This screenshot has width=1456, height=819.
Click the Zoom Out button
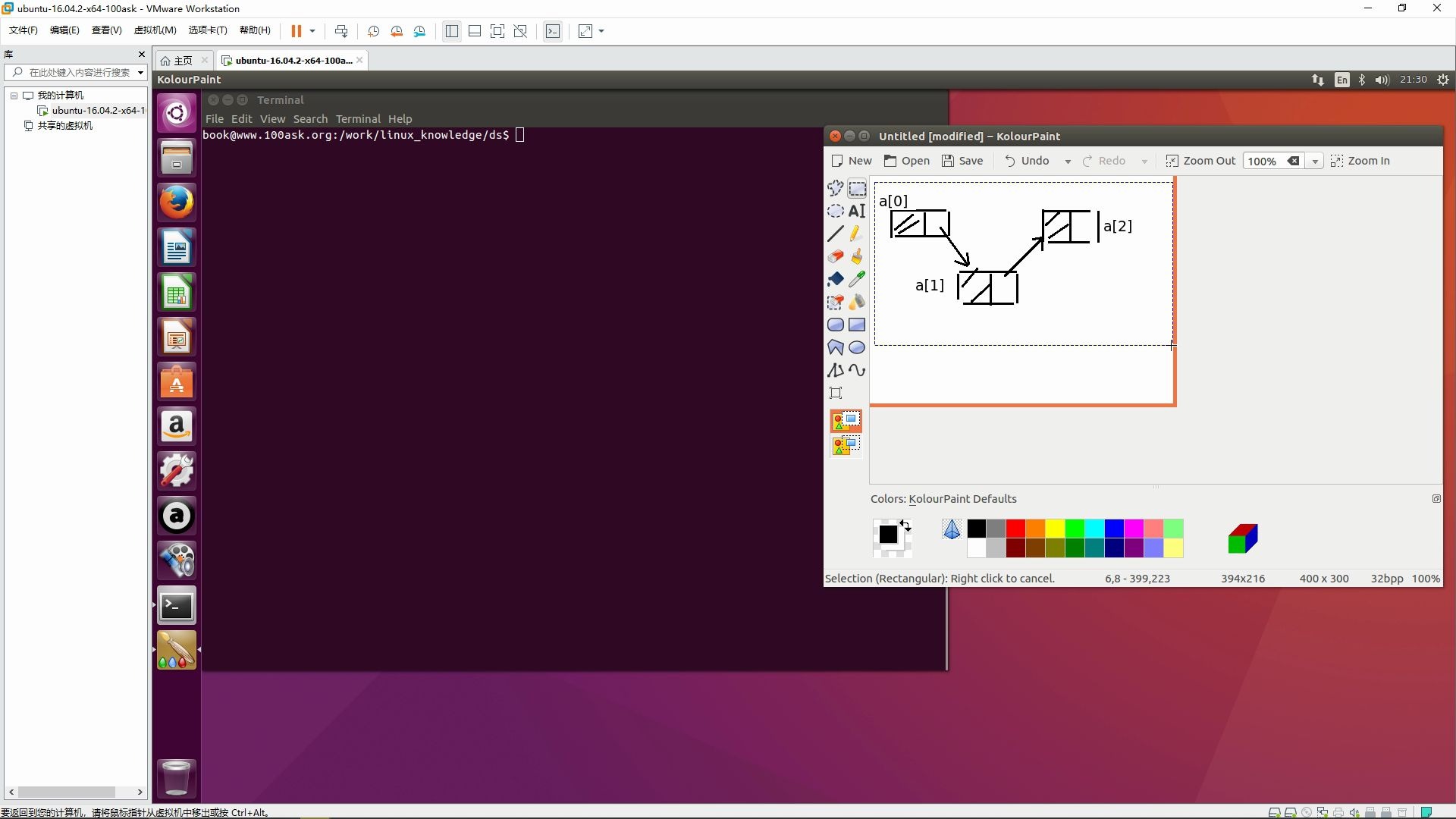pyautogui.click(x=1200, y=161)
